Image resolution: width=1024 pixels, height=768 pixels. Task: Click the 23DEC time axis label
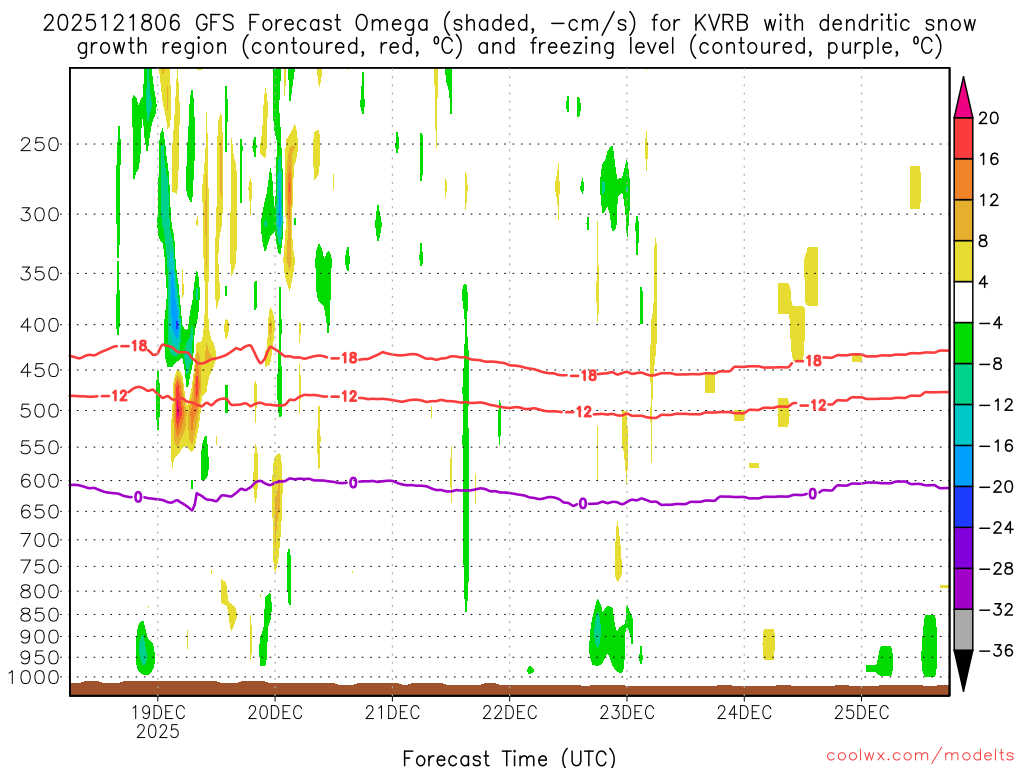coord(627,712)
